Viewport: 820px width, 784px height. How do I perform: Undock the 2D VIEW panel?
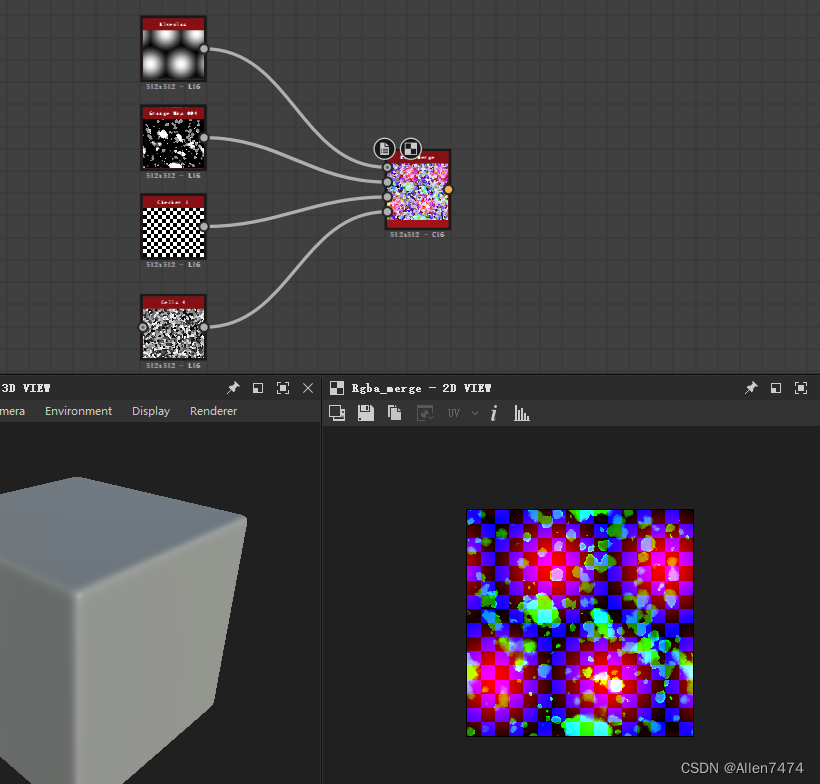click(776, 388)
